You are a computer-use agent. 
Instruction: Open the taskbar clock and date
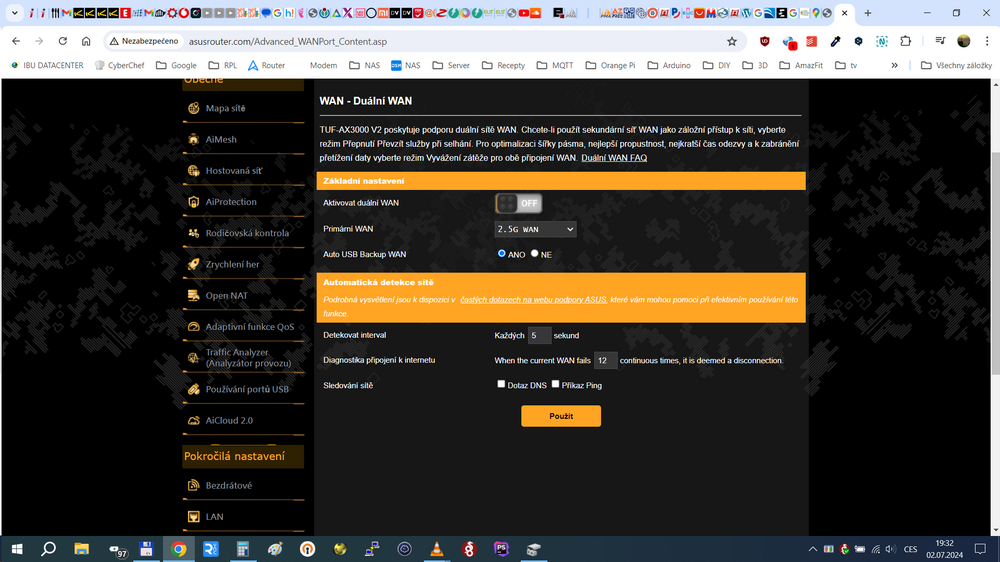(x=945, y=549)
